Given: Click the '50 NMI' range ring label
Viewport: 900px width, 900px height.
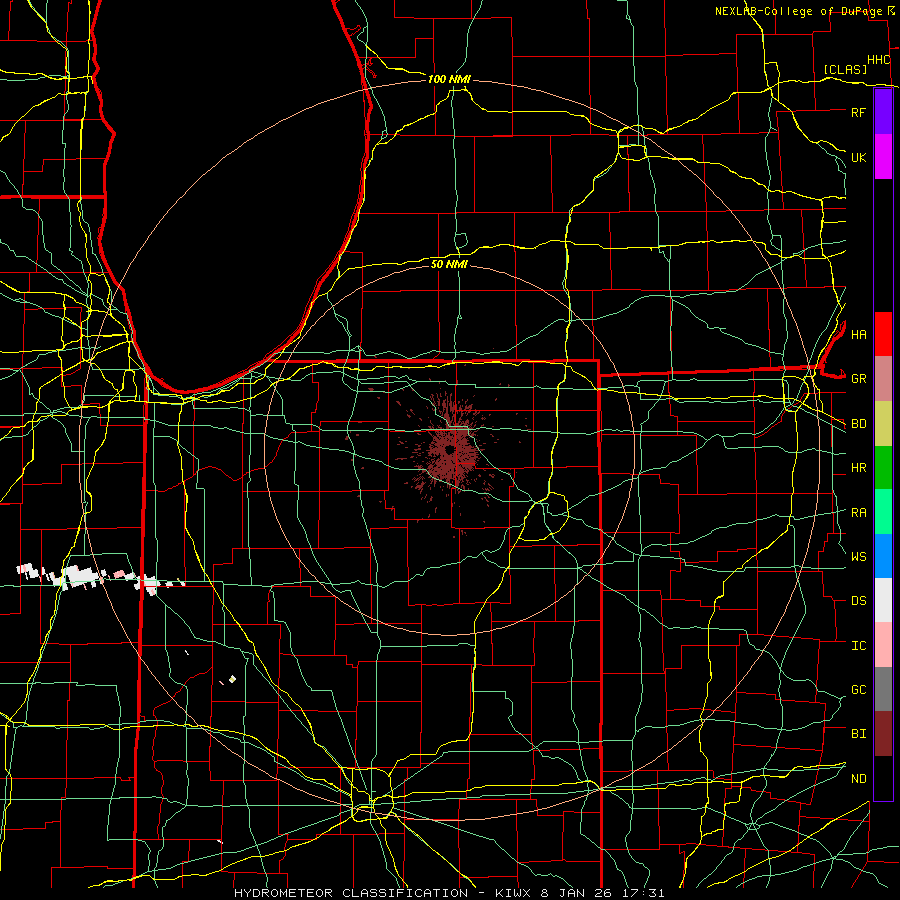Looking at the screenshot, I should click(449, 264).
